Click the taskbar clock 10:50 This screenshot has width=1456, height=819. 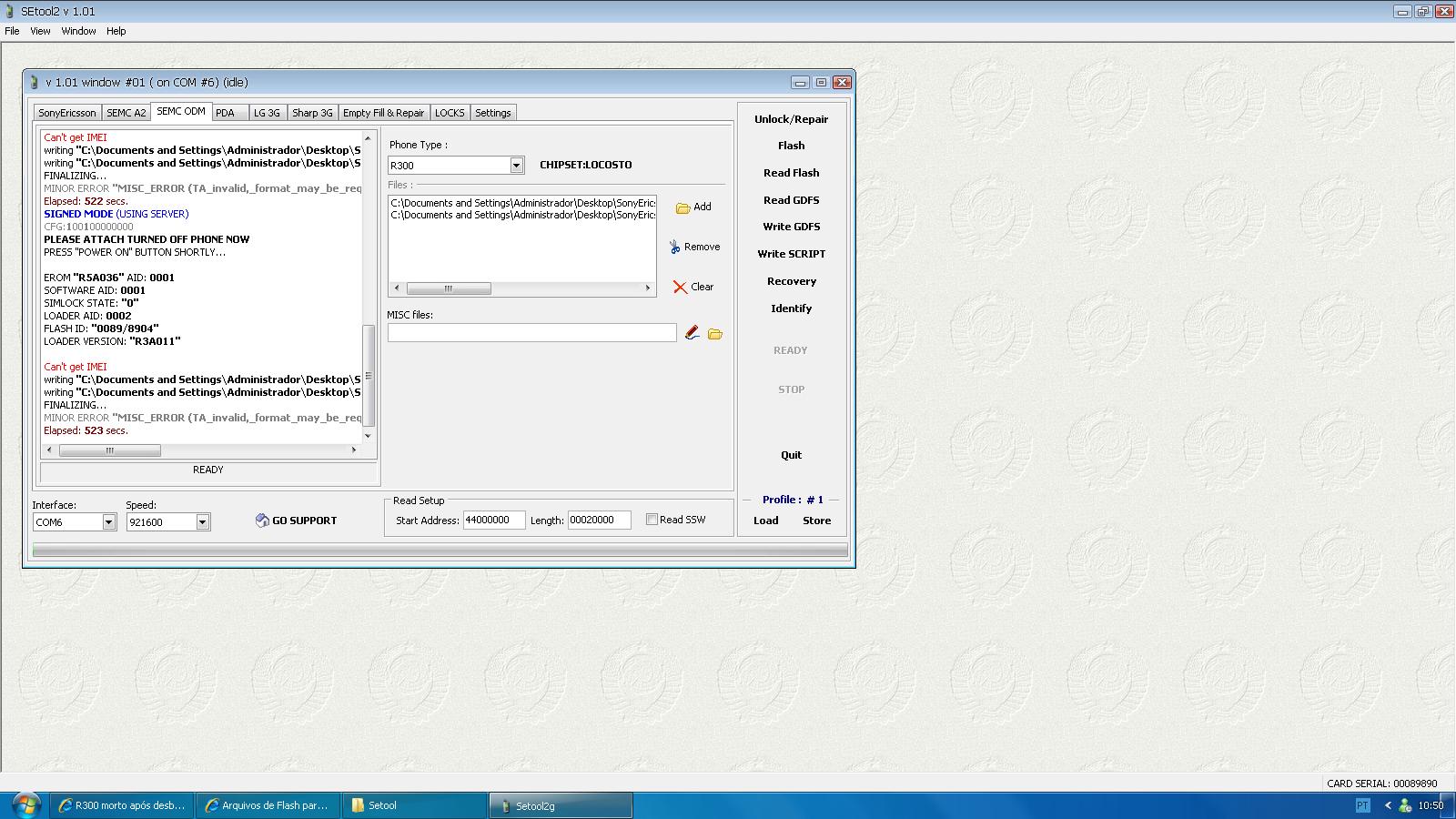(1431, 805)
